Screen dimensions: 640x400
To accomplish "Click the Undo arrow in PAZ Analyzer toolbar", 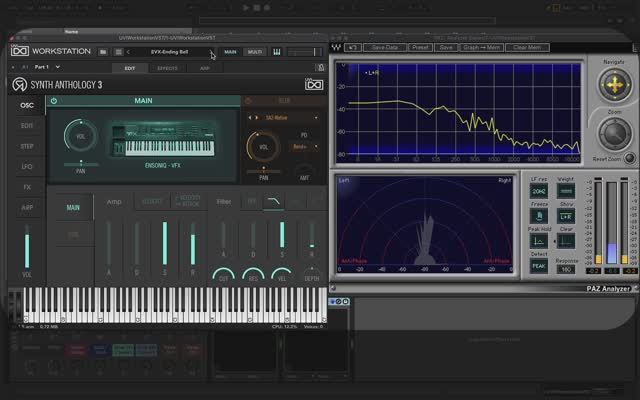I will coord(353,47).
